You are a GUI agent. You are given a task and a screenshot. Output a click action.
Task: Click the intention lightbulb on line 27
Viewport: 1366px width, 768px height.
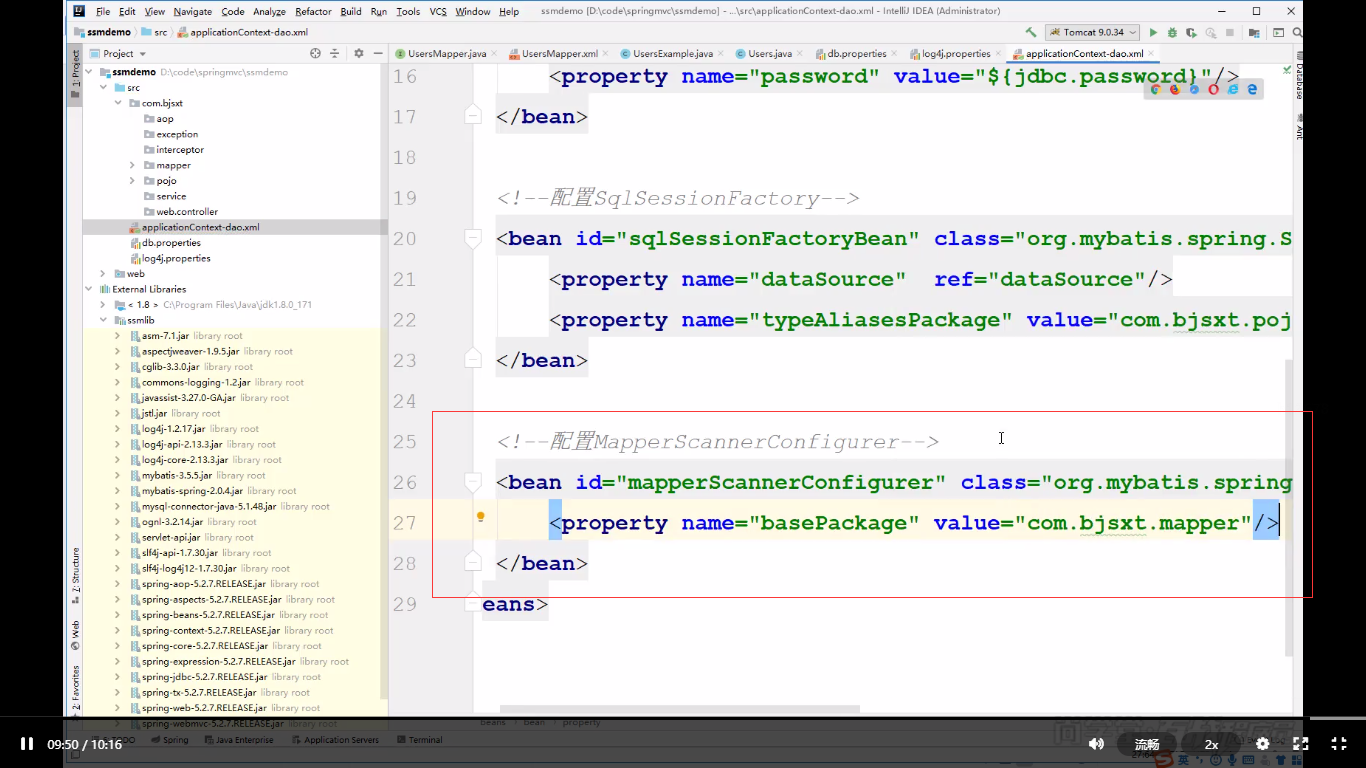coord(480,517)
